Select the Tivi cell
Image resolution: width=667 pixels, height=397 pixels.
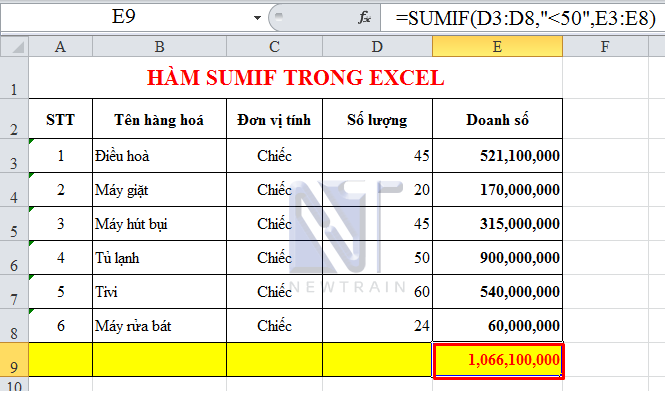point(160,292)
